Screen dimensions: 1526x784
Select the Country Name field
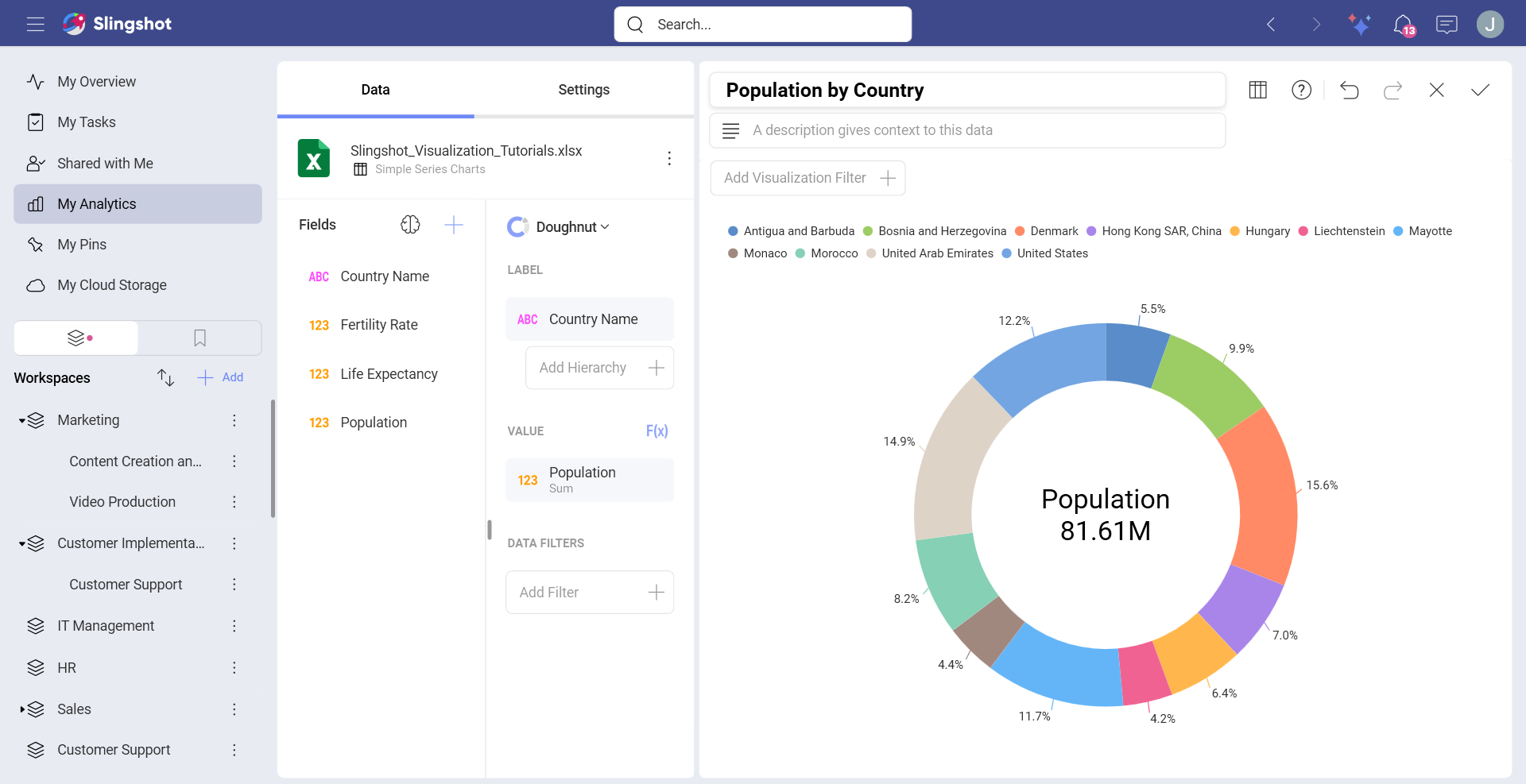tap(385, 276)
